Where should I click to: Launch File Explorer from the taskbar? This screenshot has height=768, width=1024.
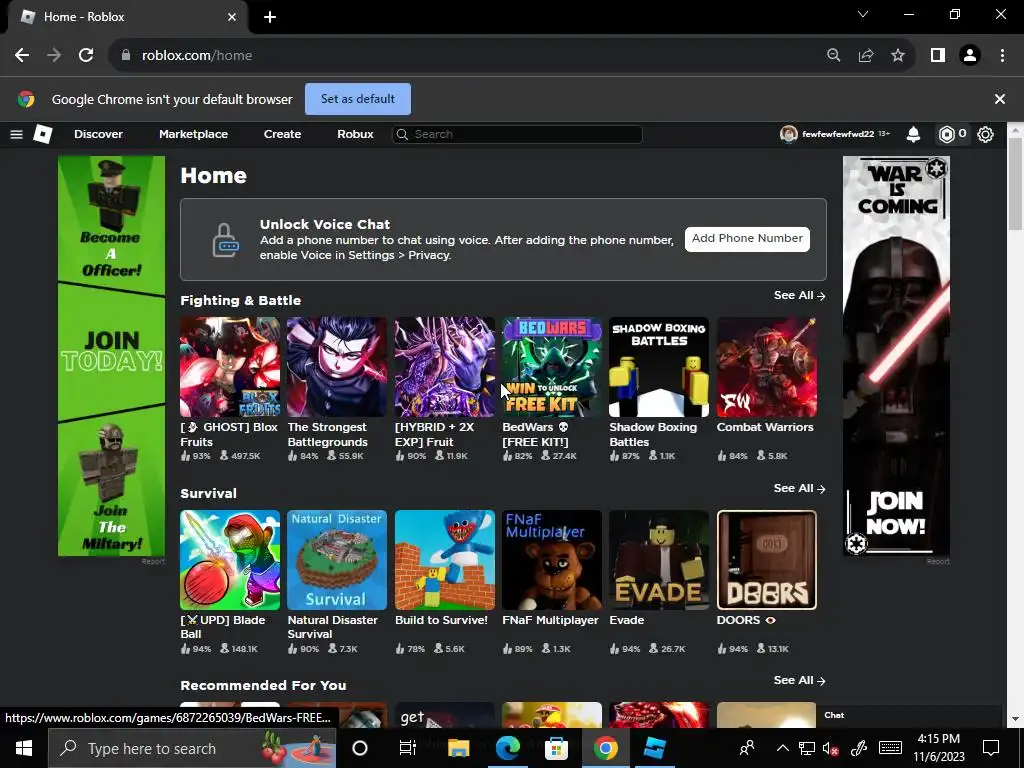click(458, 748)
